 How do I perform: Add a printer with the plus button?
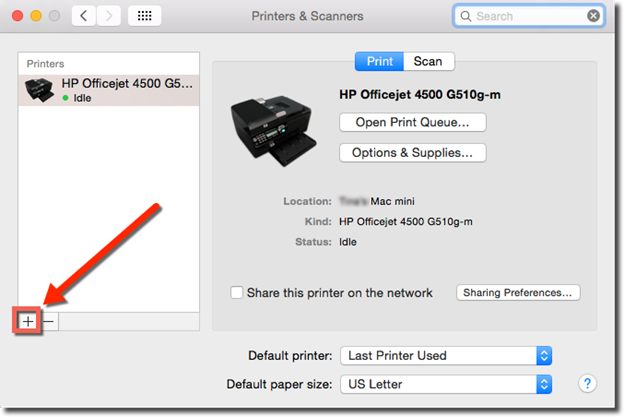point(28,321)
